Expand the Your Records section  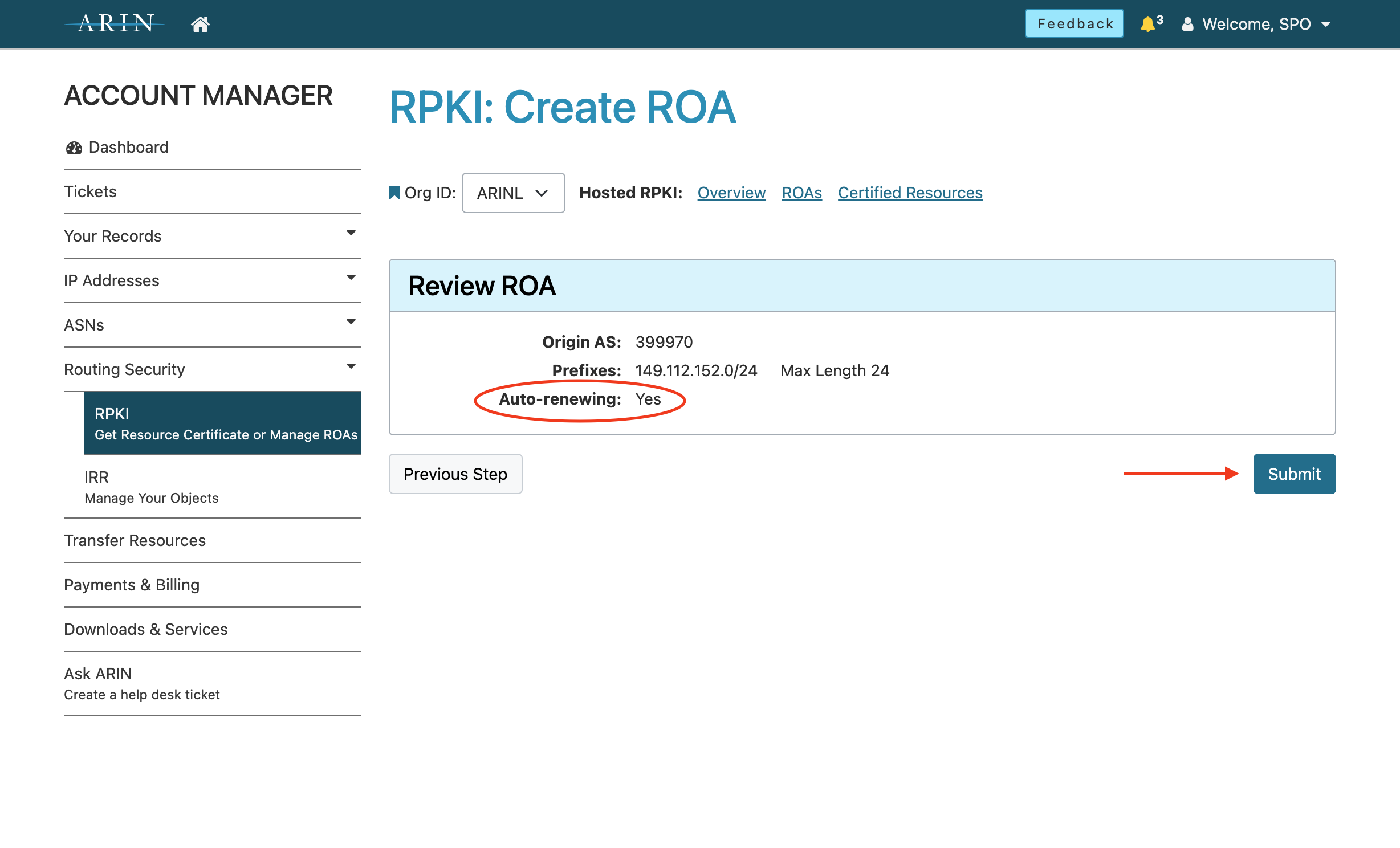click(x=212, y=236)
